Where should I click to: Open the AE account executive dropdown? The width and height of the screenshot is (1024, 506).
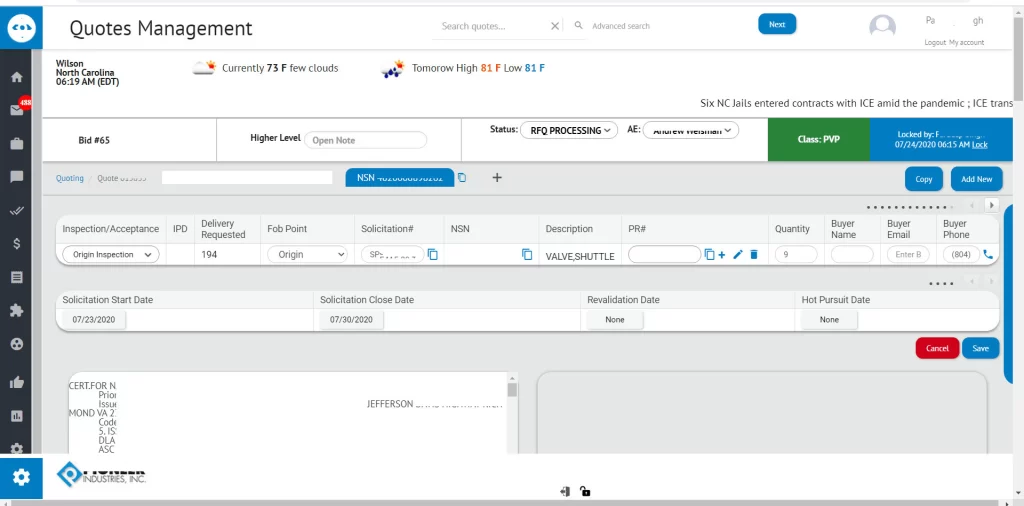[690, 130]
